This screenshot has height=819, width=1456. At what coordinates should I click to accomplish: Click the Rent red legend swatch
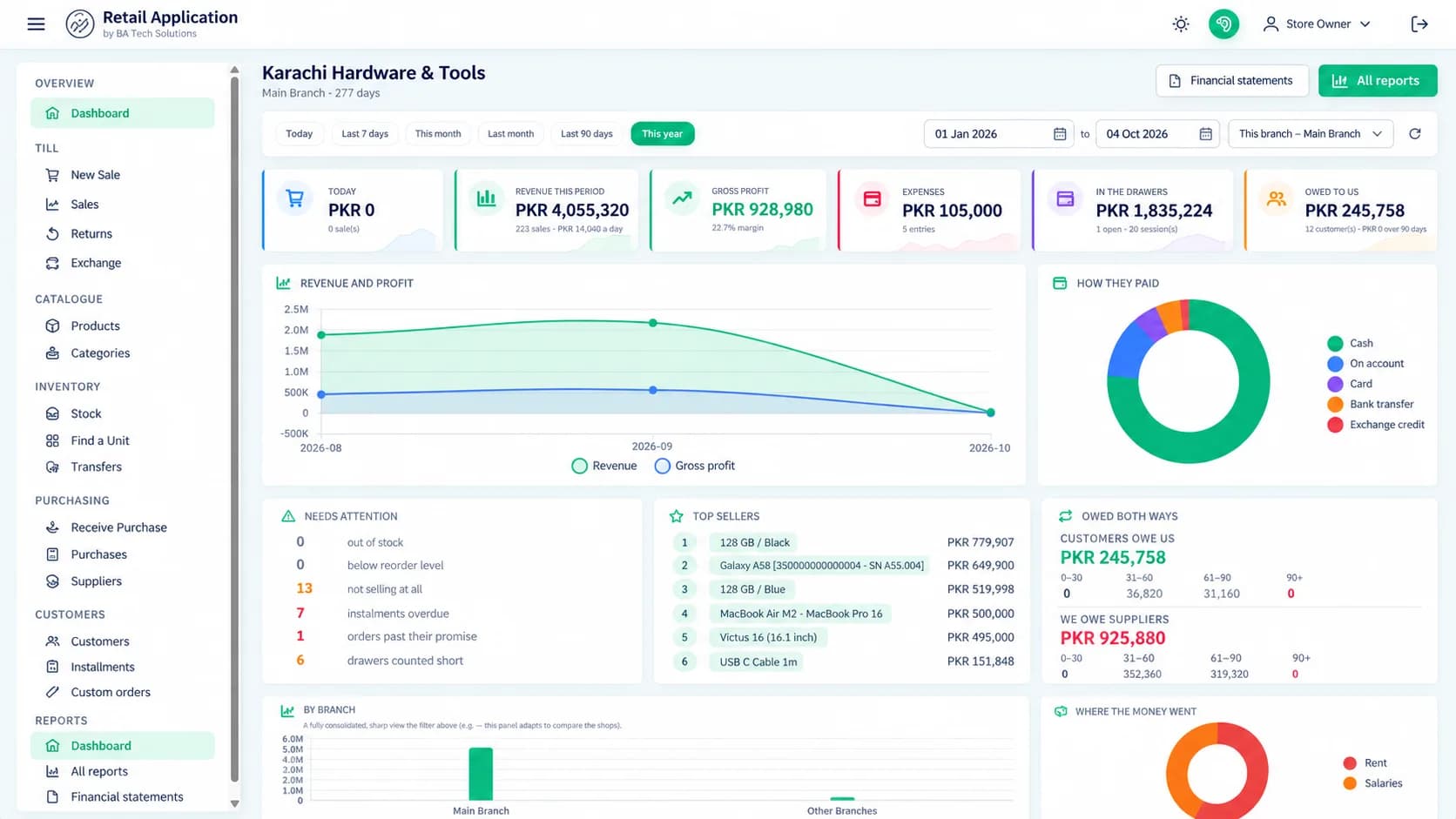[1350, 763]
